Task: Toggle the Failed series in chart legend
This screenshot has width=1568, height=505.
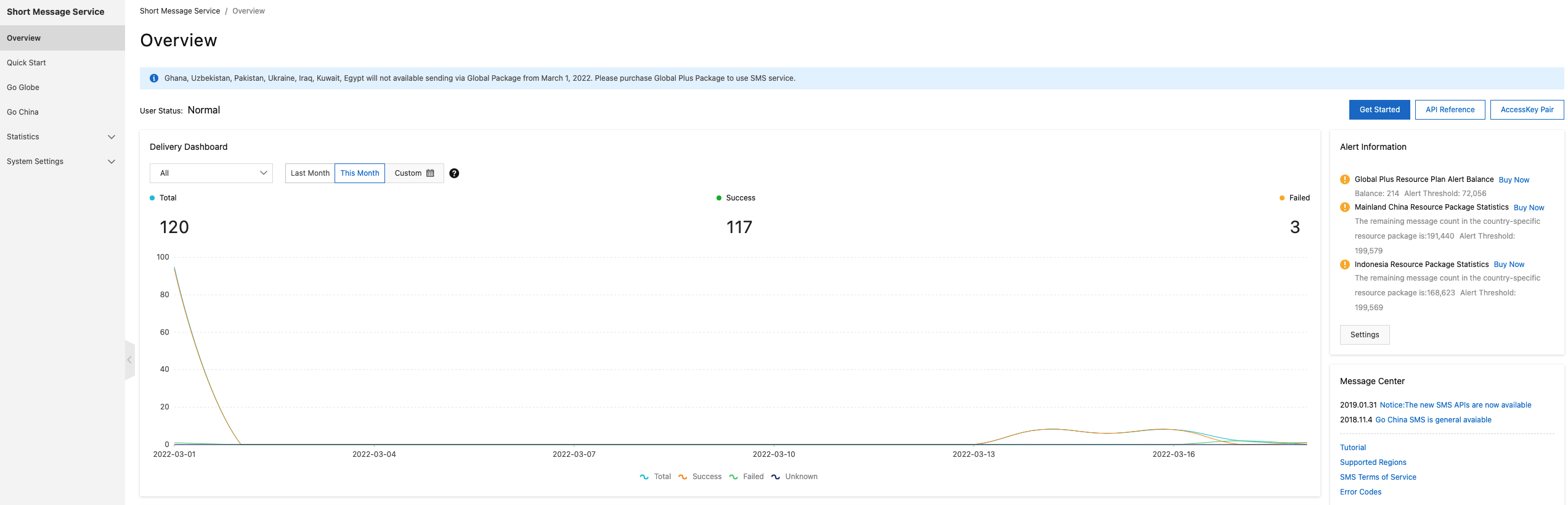Action: (746, 477)
